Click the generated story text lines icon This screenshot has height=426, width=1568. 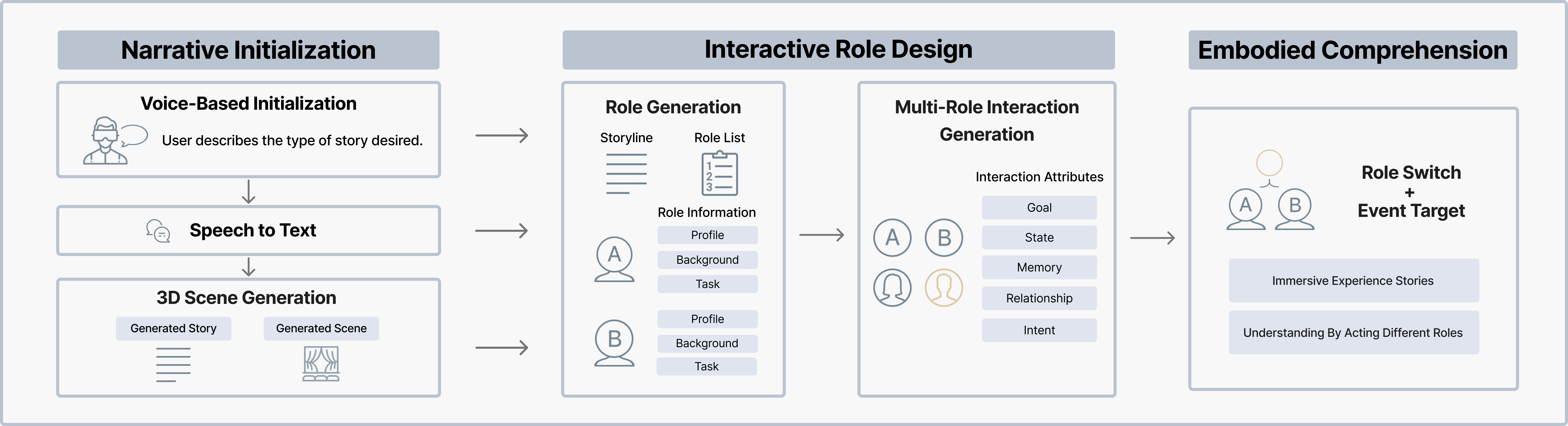point(173,364)
